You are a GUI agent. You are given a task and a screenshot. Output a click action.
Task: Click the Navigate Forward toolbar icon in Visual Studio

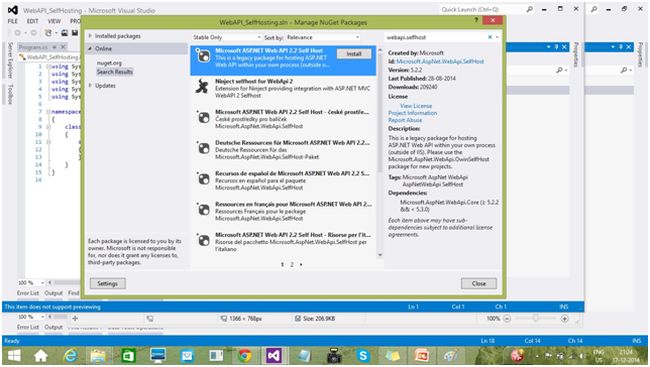pyautogui.click(x=33, y=33)
